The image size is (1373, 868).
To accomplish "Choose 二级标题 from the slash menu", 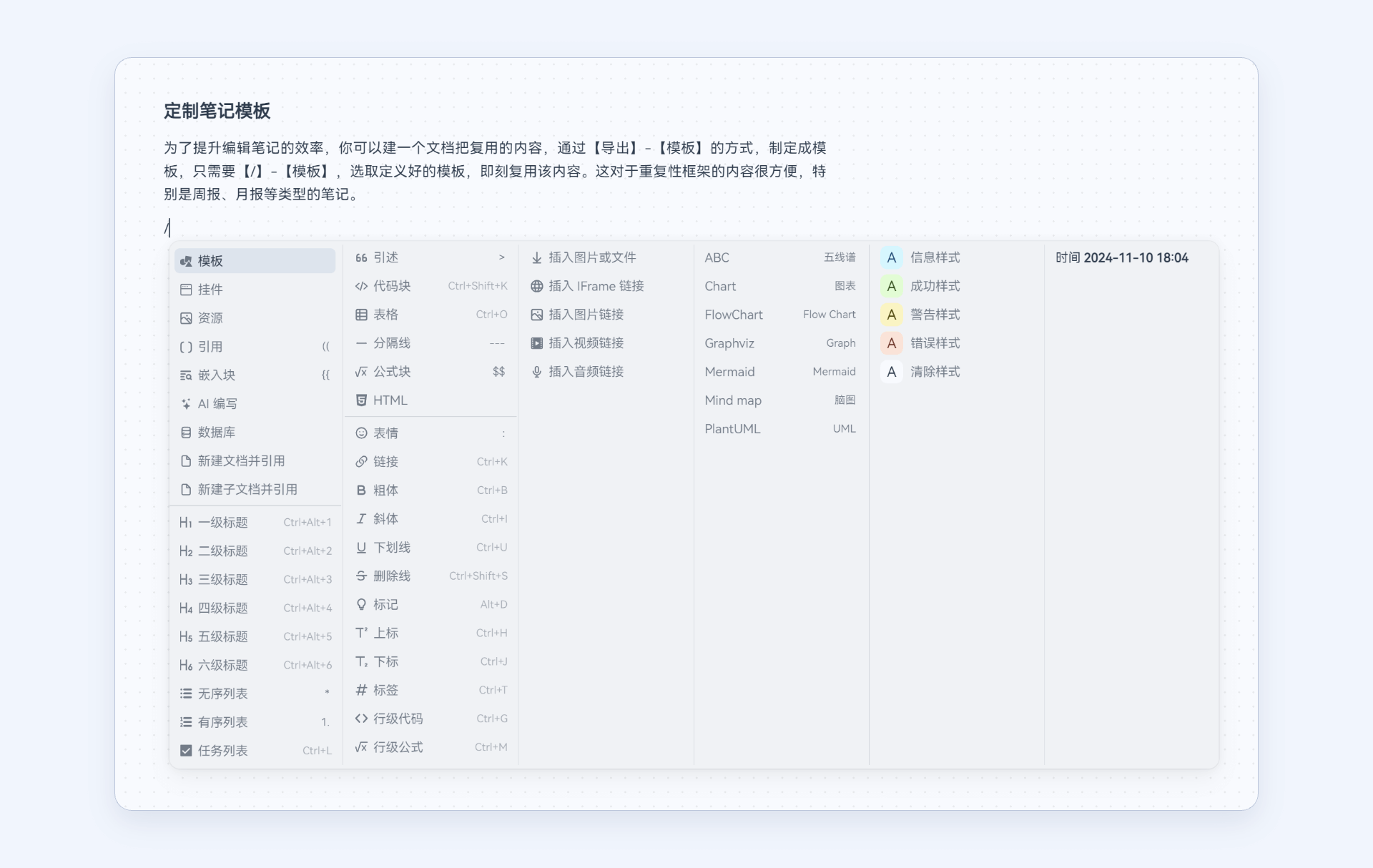I will click(255, 551).
